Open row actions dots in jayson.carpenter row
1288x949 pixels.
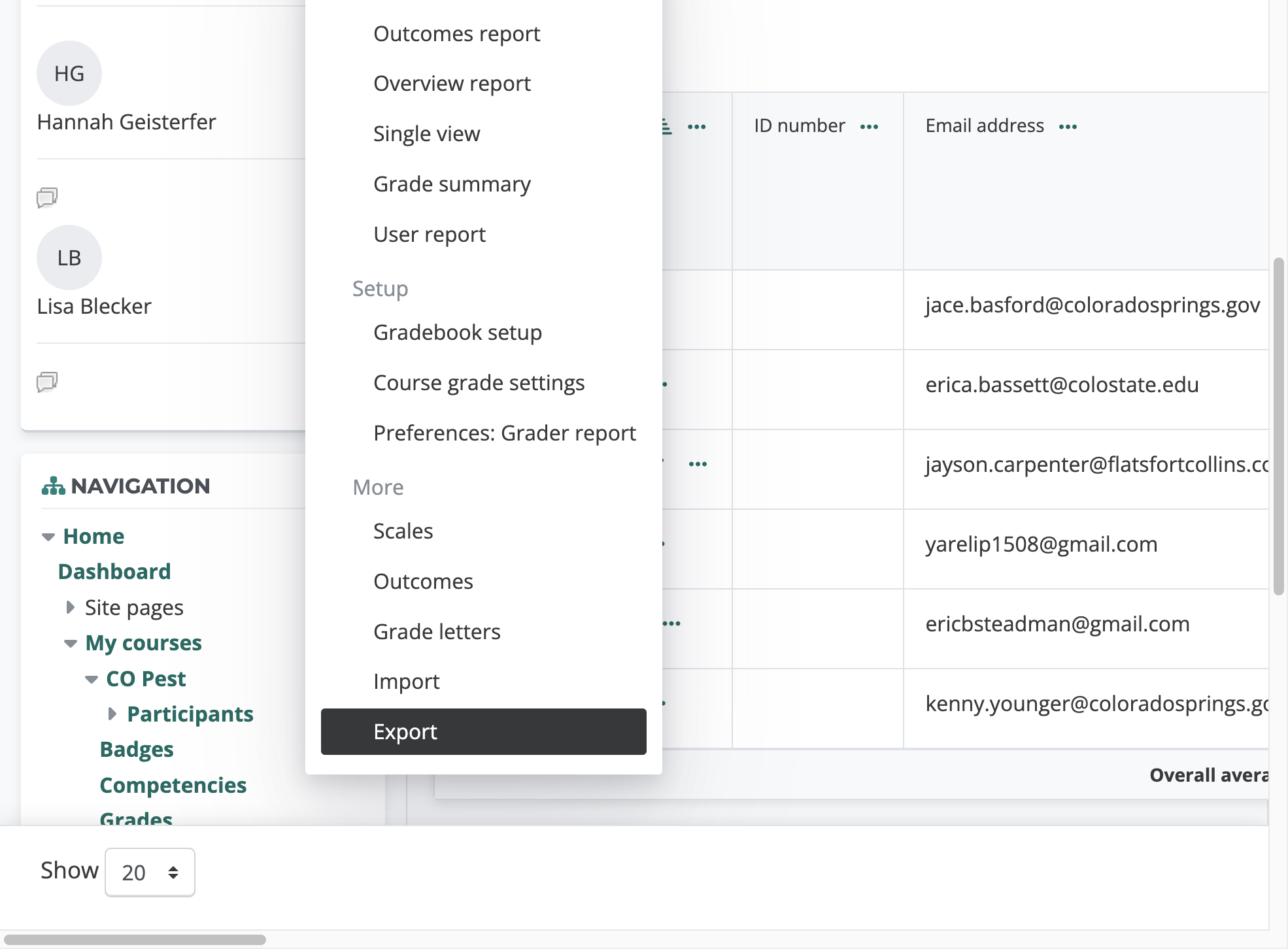698,464
